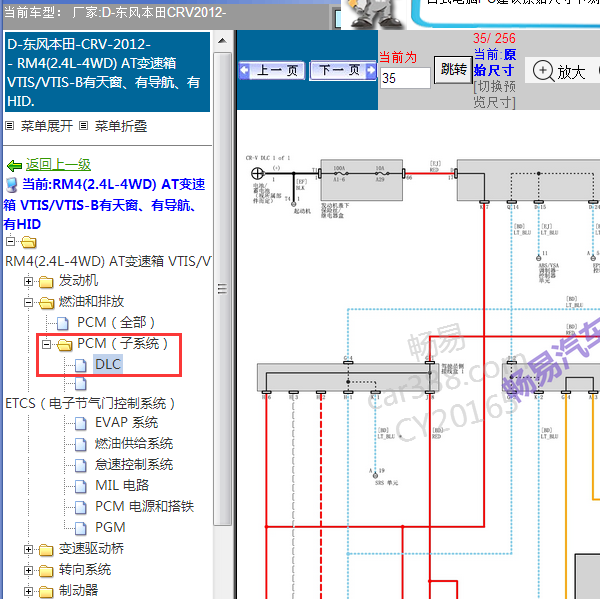Click the EVAP 系统 document icon
600x599 pixels.
[x=81, y=424]
